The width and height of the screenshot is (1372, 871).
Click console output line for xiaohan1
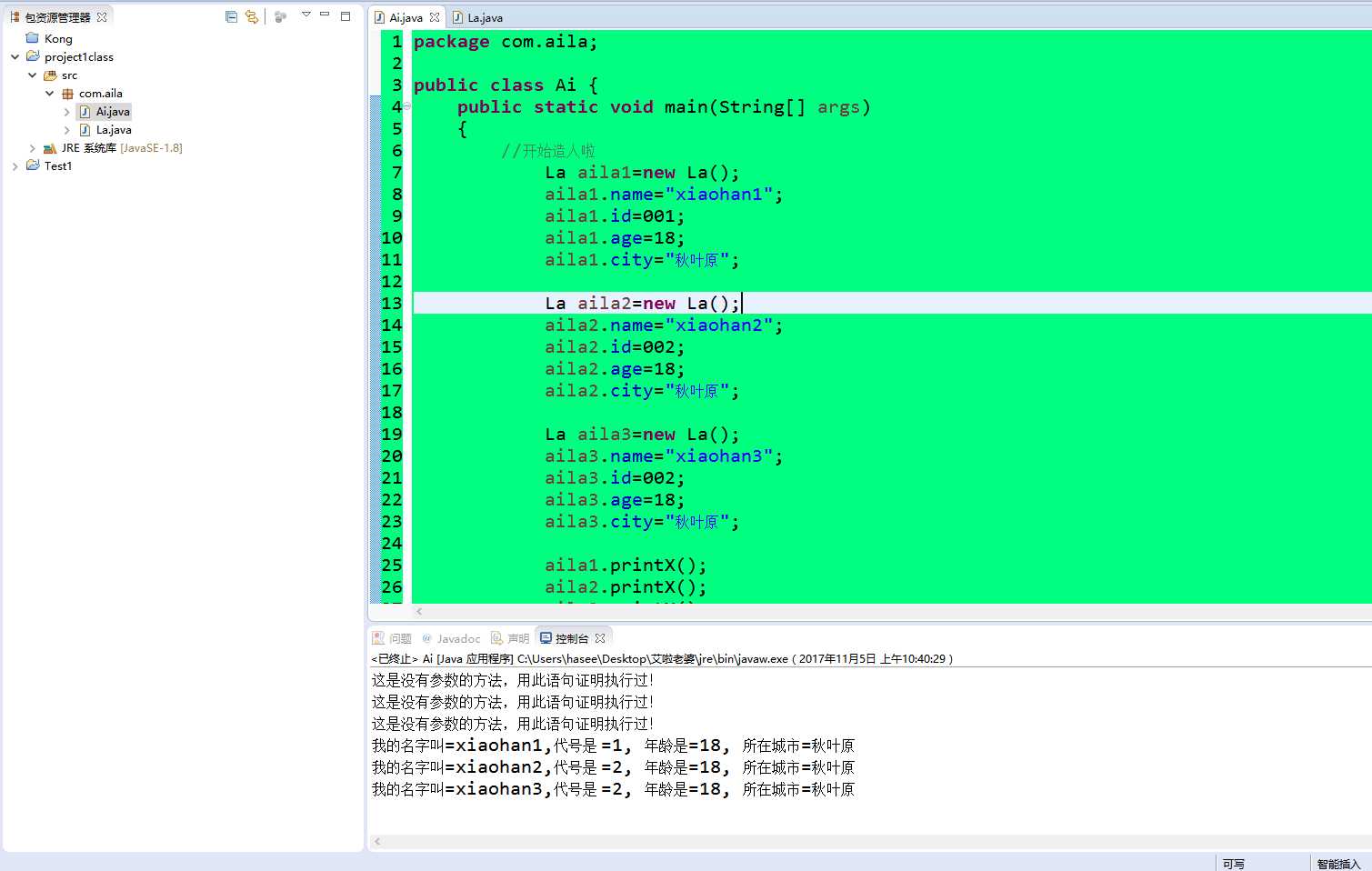pos(613,746)
